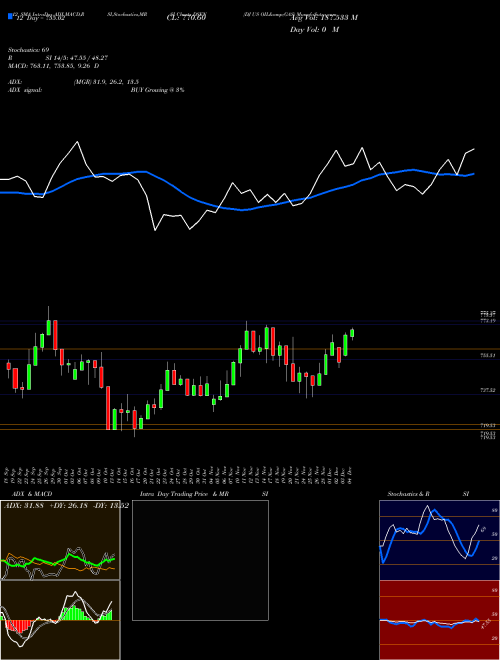Click the 755.51 price axis label

click(488, 356)
